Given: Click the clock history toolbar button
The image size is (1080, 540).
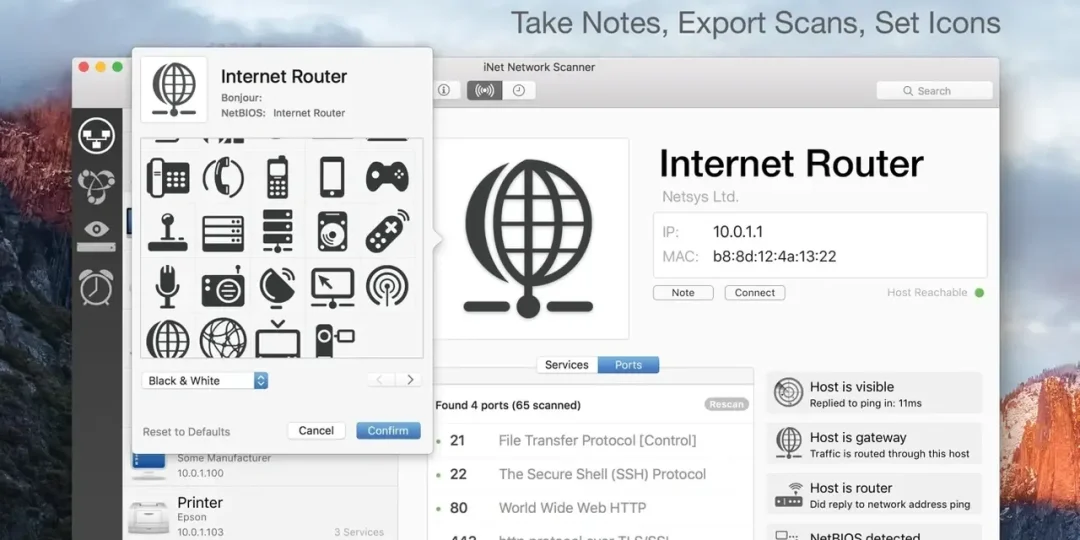Looking at the screenshot, I should [x=519, y=90].
